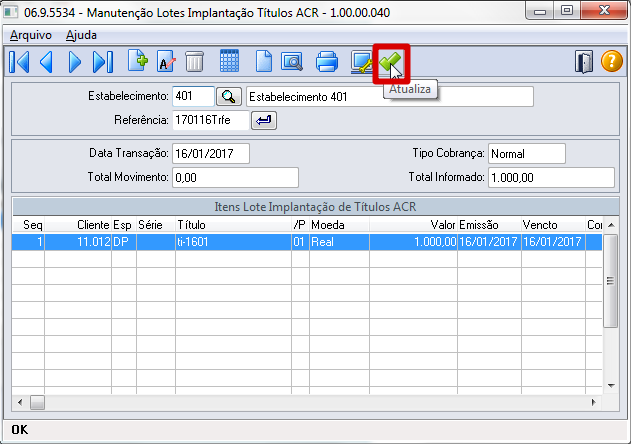Viewport: 631px width, 444px height.
Task: Click the 1.000,00 value cell in grid
Action: [x=413, y=242]
